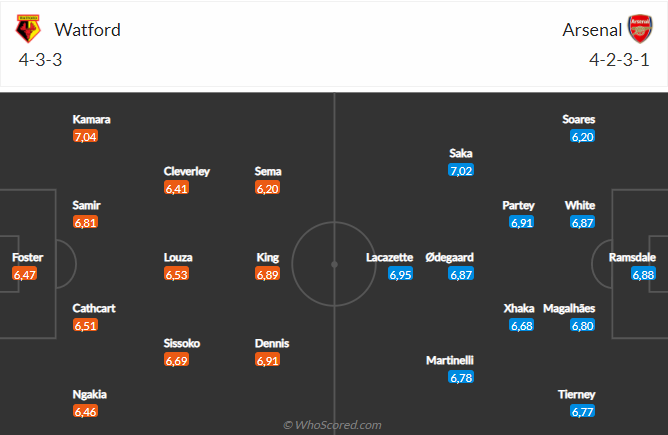668x435 pixels.
Task: Click Martinelli's 6,78 rating badge
Action: [461, 377]
